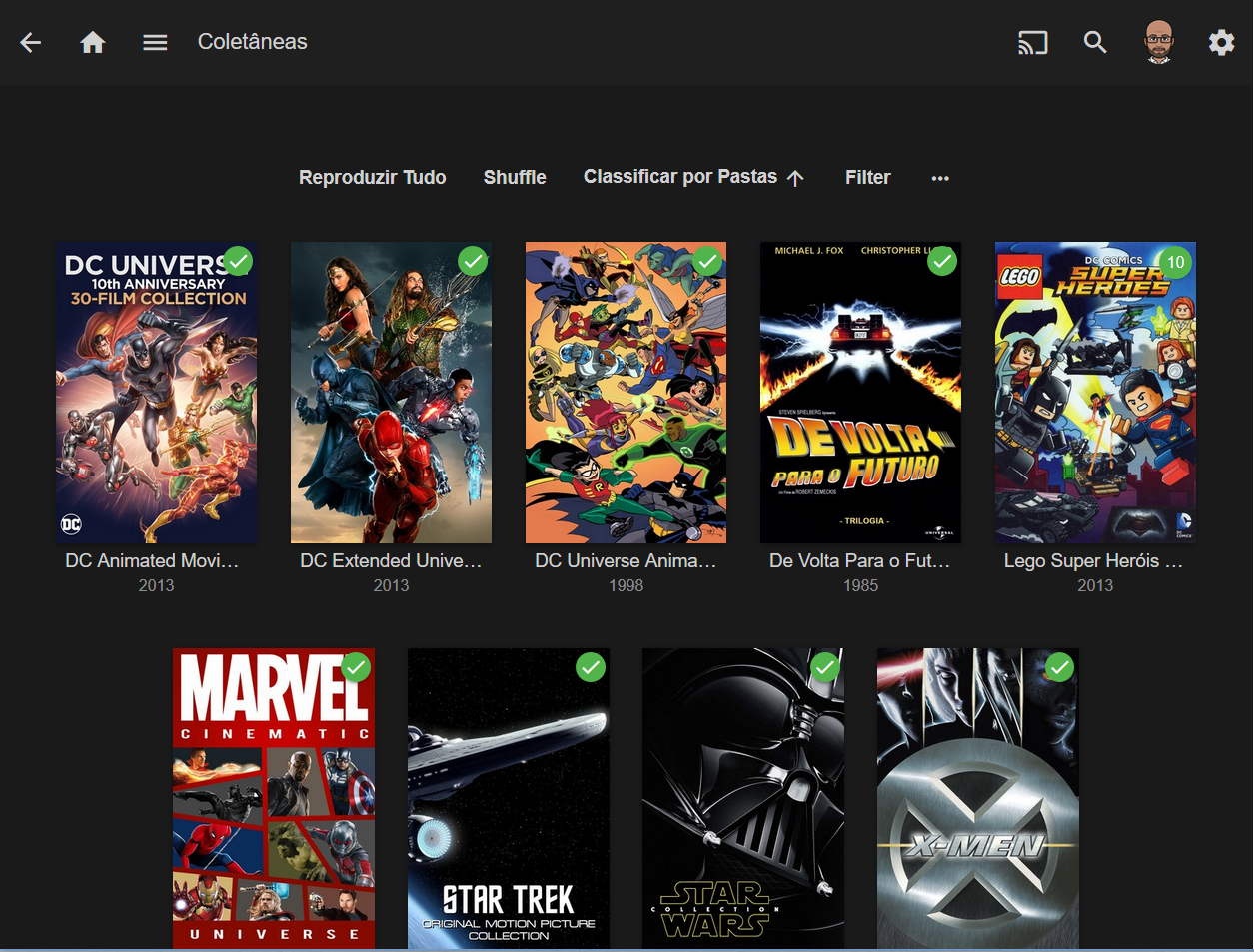Open the Lego Super Heroes poster
Screen dimensions: 1254x952
tap(1095, 393)
